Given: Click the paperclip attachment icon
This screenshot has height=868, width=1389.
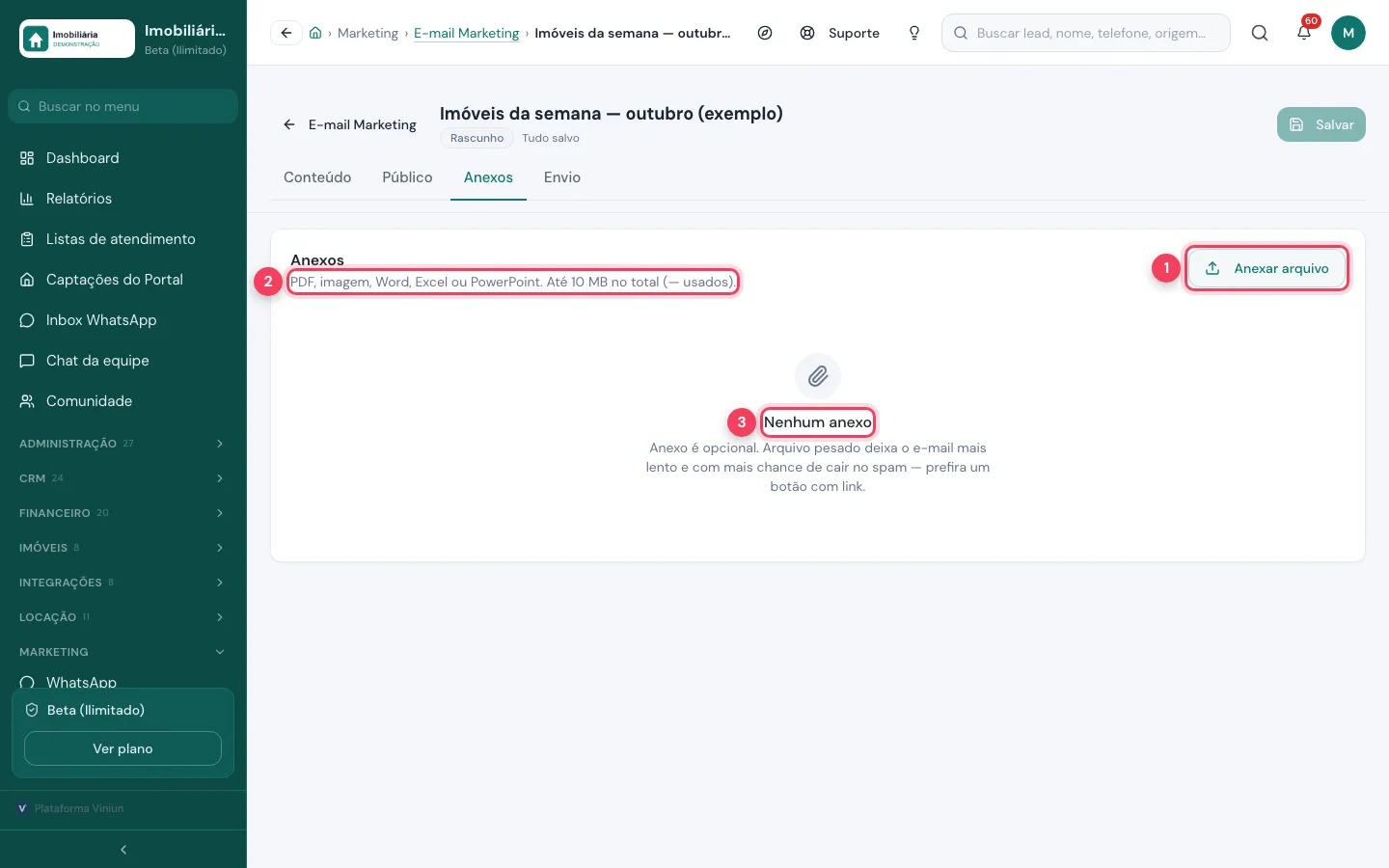Looking at the screenshot, I should coord(818,376).
